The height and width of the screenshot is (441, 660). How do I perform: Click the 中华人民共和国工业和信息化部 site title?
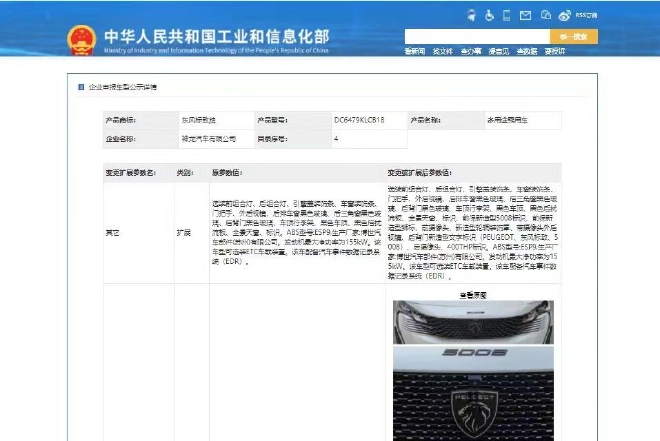[216, 37]
